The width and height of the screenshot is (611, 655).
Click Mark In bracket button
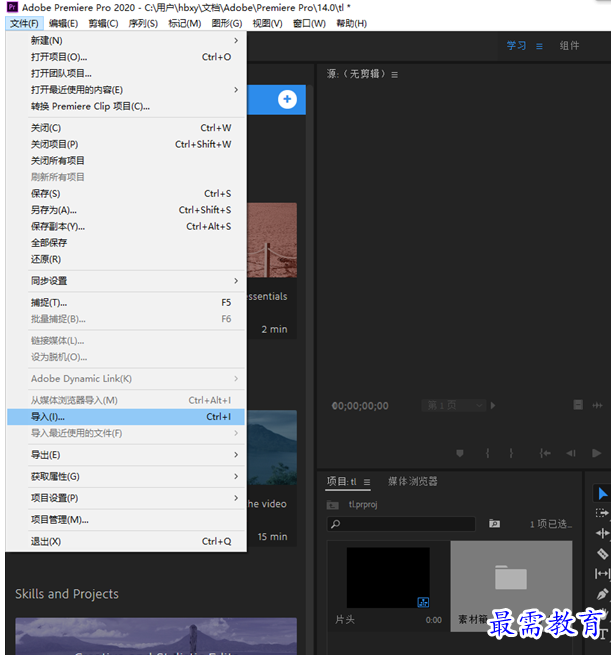pos(487,453)
